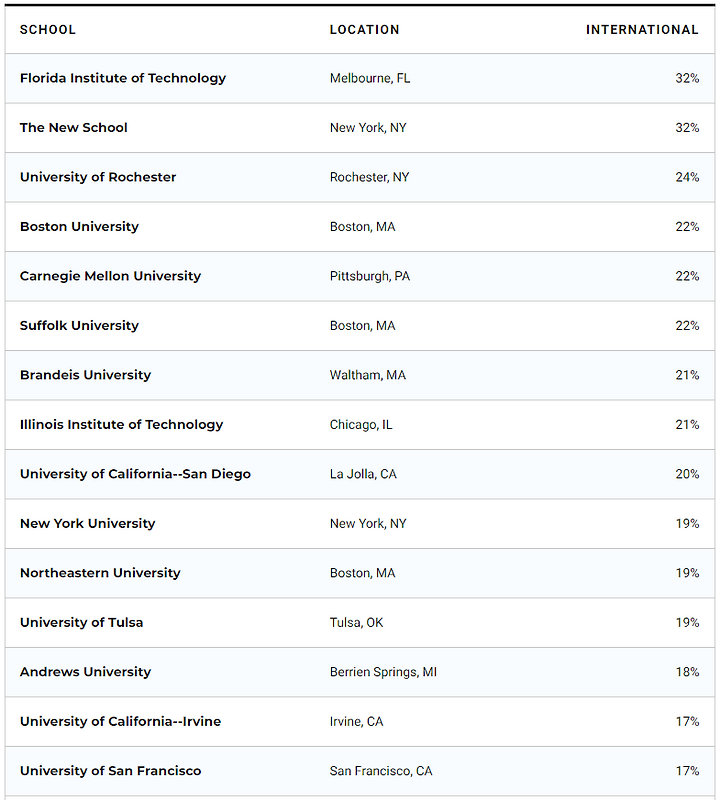Open Andrews University school page
Image resolution: width=720 pixels, height=800 pixels.
click(x=85, y=672)
